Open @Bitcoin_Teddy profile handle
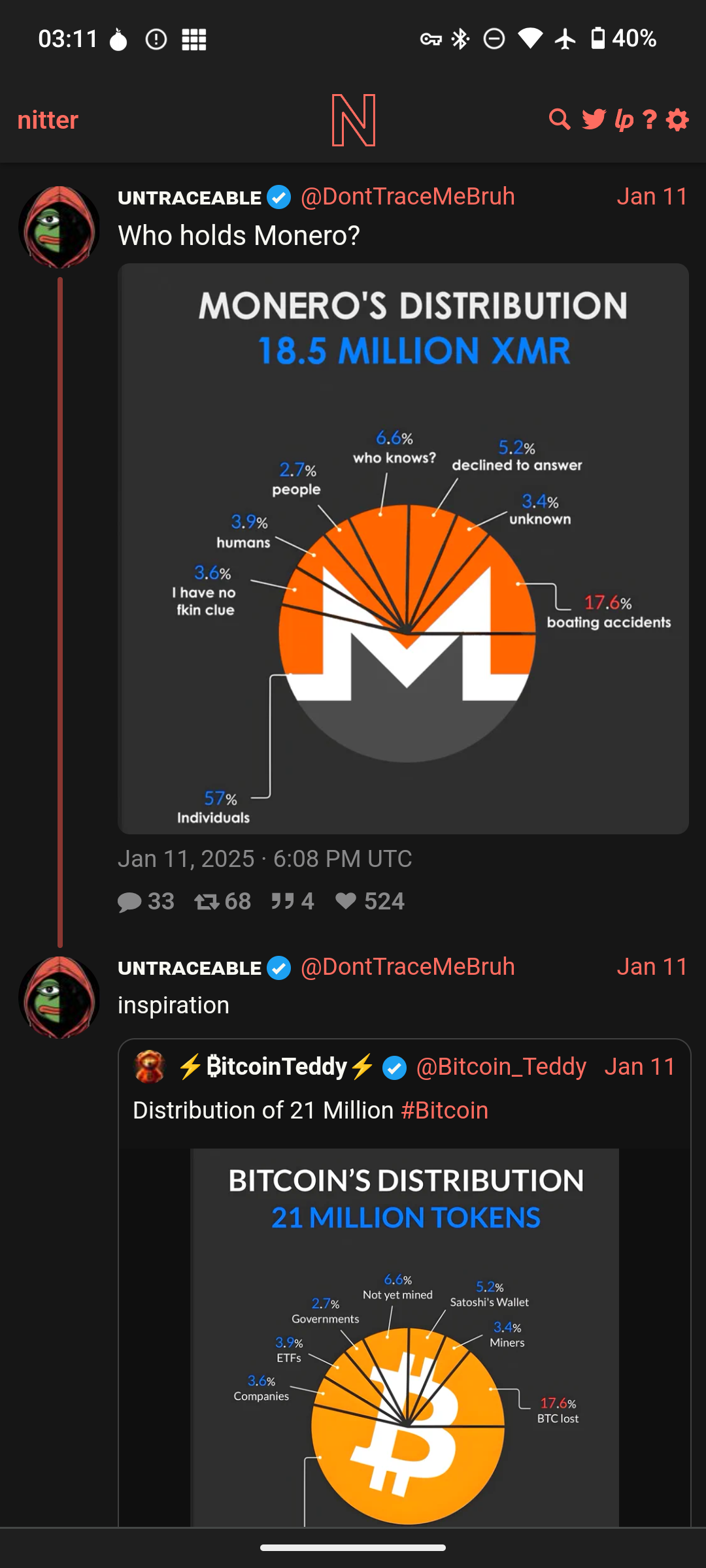This screenshot has width=706, height=1568. pyautogui.click(x=501, y=1067)
